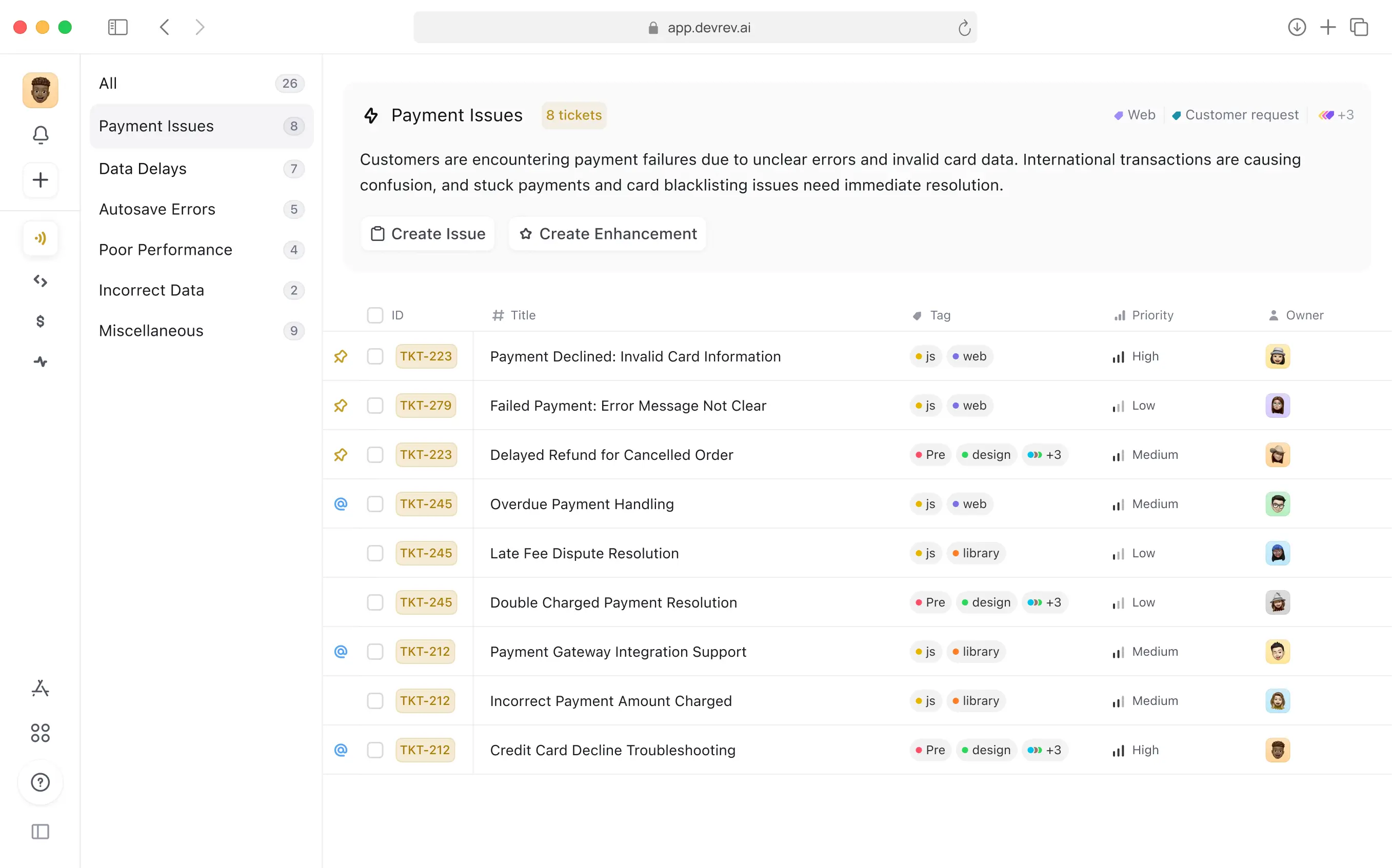Image resolution: width=1392 pixels, height=868 pixels.
Task: Toggle the select-all checkbox in ID header
Action: (375, 315)
